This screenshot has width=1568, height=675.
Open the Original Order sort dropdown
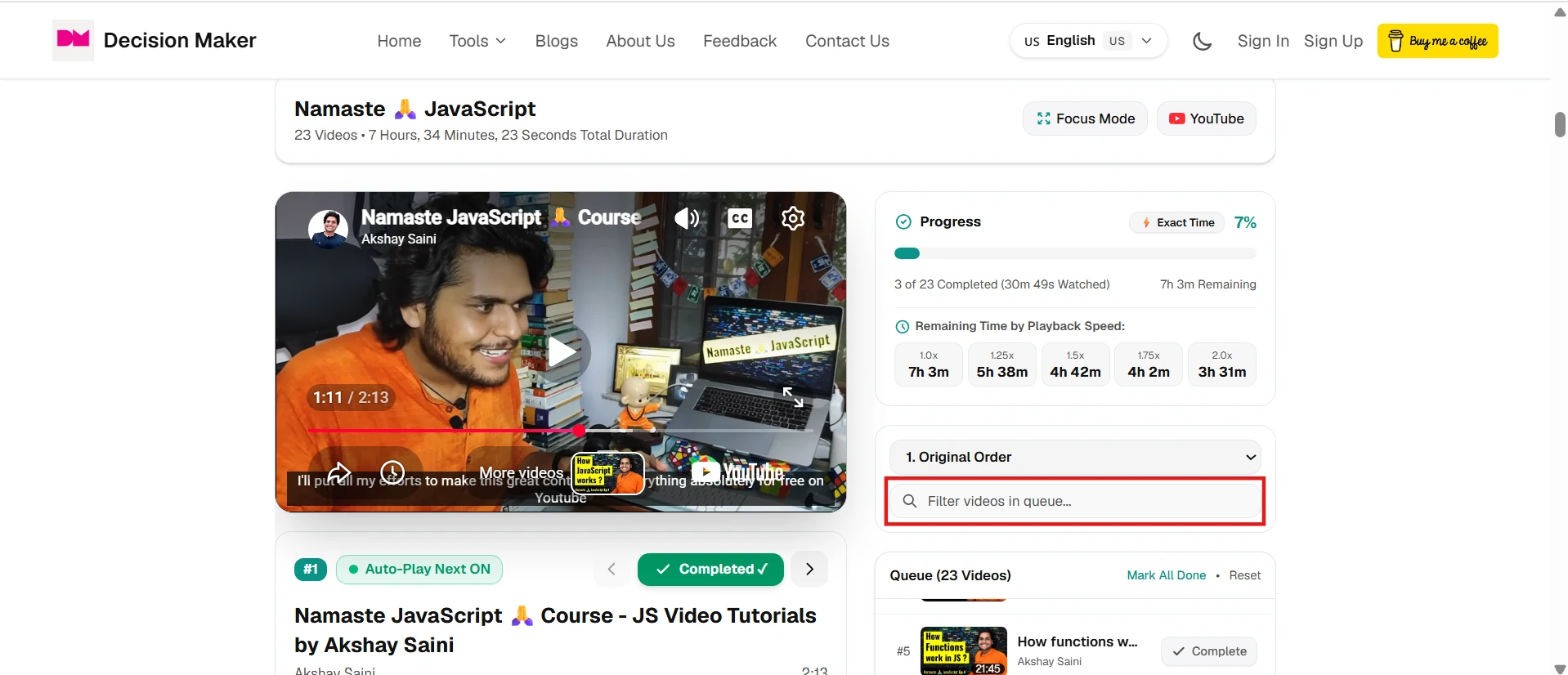(x=1075, y=457)
